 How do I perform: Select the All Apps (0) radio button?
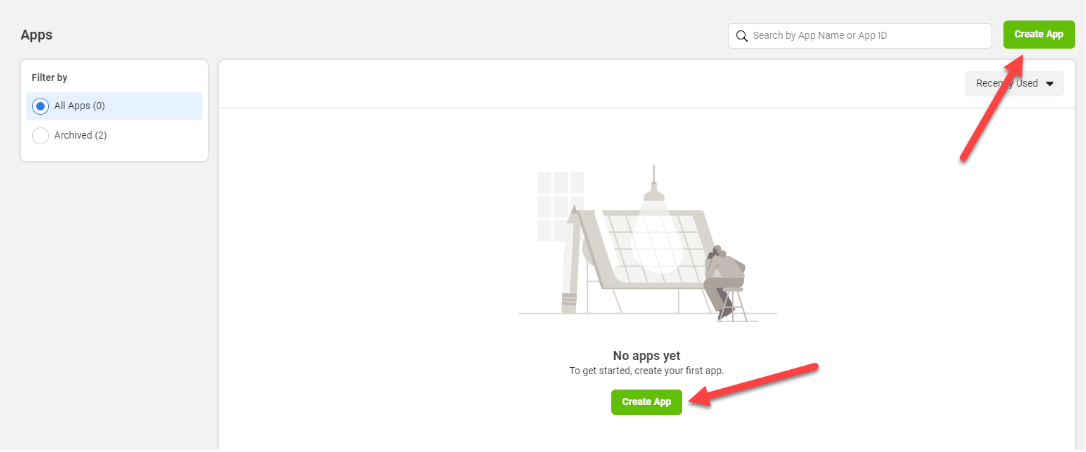point(40,106)
